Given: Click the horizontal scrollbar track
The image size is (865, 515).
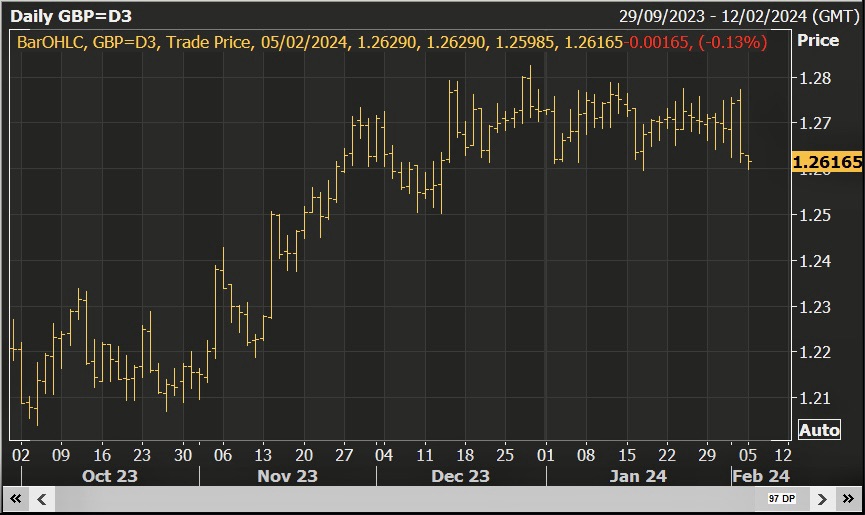Looking at the screenshot, I should pos(400,498).
